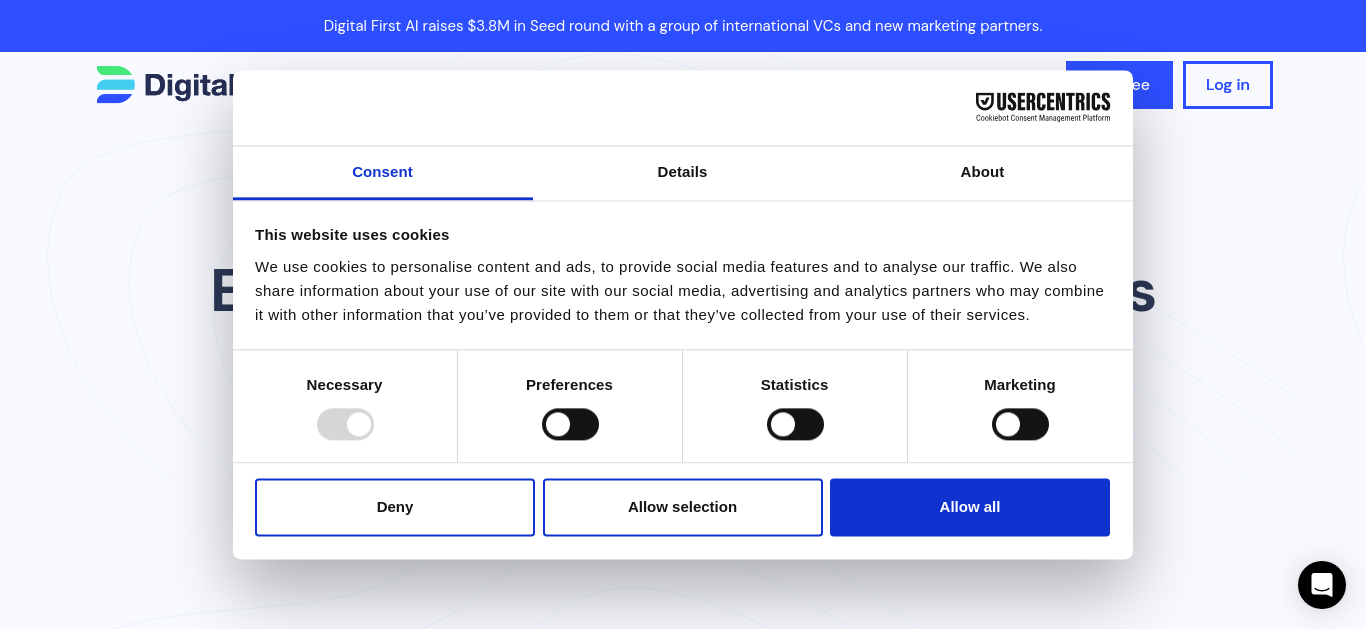Enable the Preferences cookies toggle
Screen dimensions: 1366x629
click(570, 424)
